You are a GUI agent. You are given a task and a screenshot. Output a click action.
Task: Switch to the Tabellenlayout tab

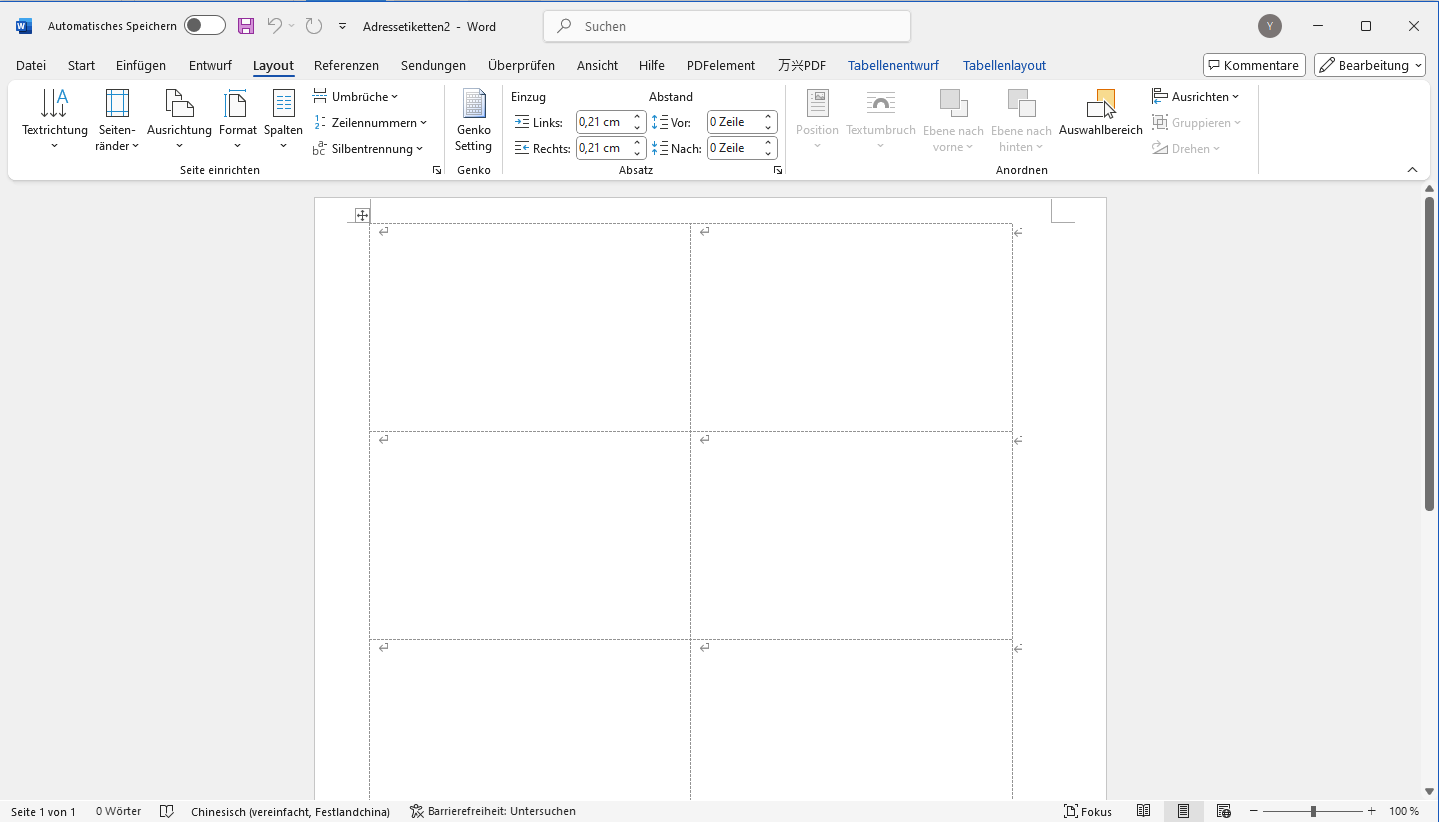pyautogui.click(x=1004, y=65)
